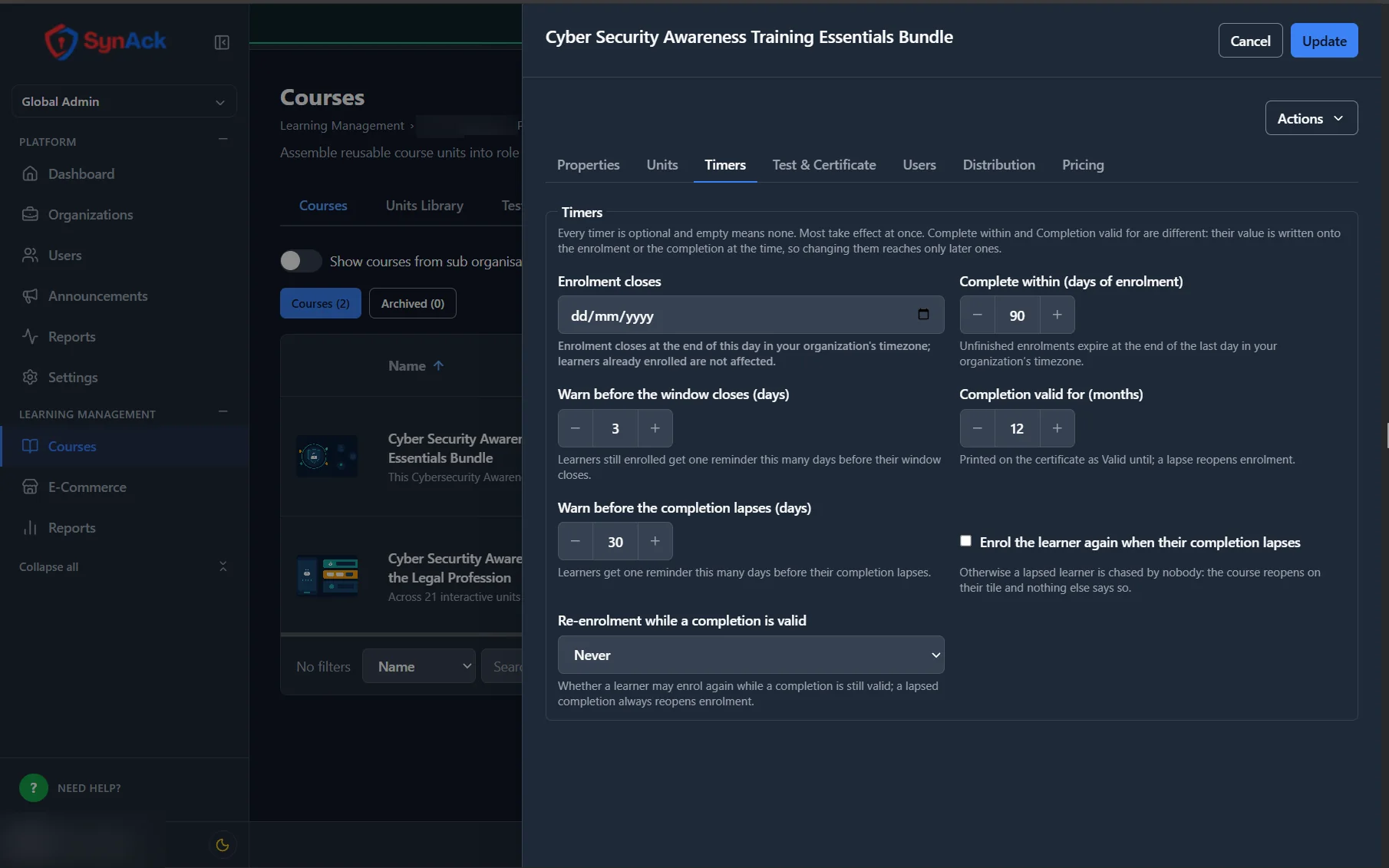Collapse the Learning Management section

pos(223,412)
